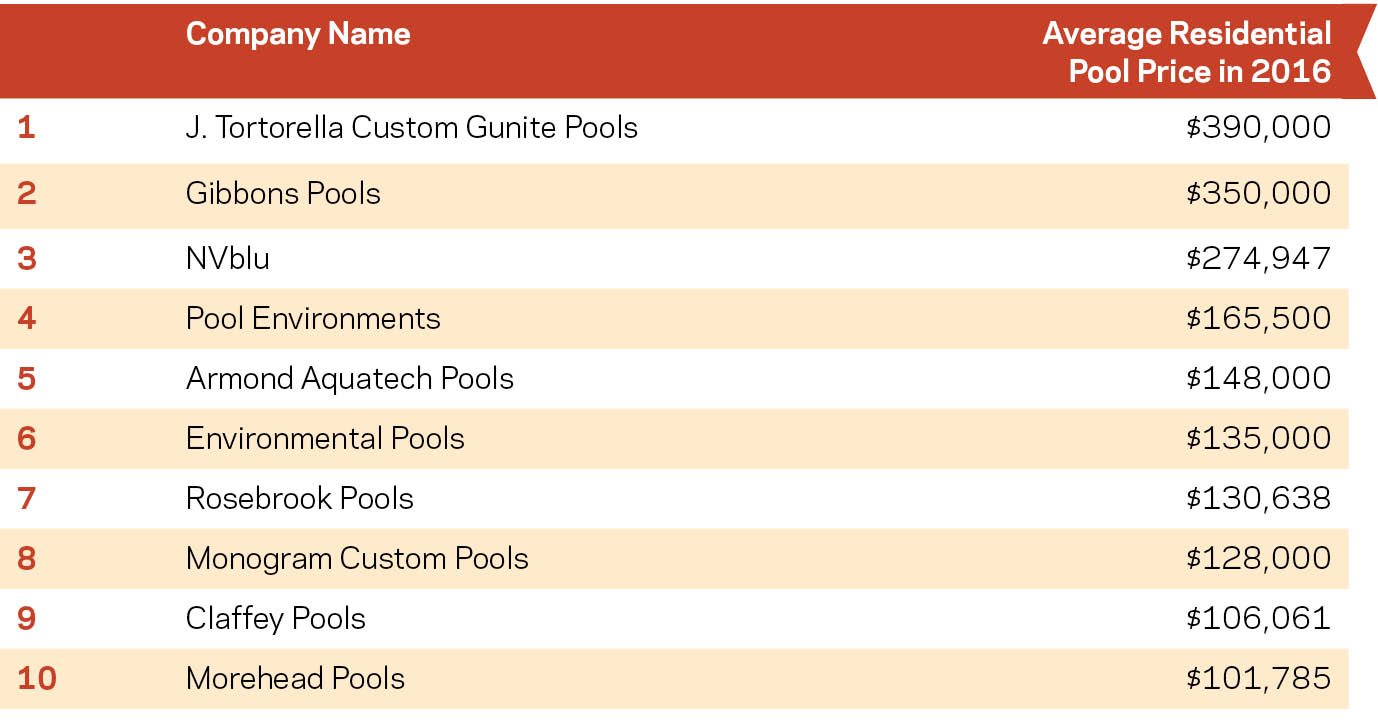Click the $274,947 price value
The image size is (1378, 721).
point(1259,258)
